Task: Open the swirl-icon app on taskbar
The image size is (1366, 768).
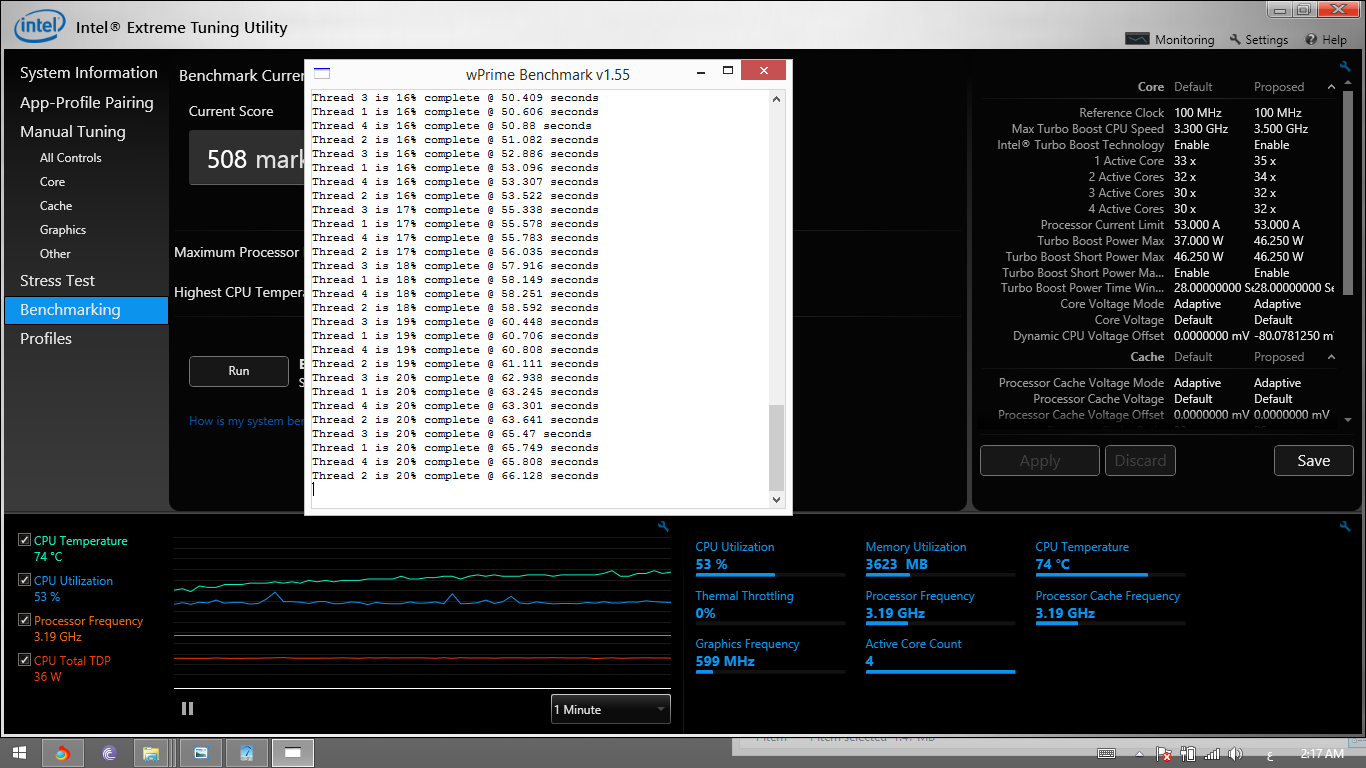Action: [x=109, y=753]
